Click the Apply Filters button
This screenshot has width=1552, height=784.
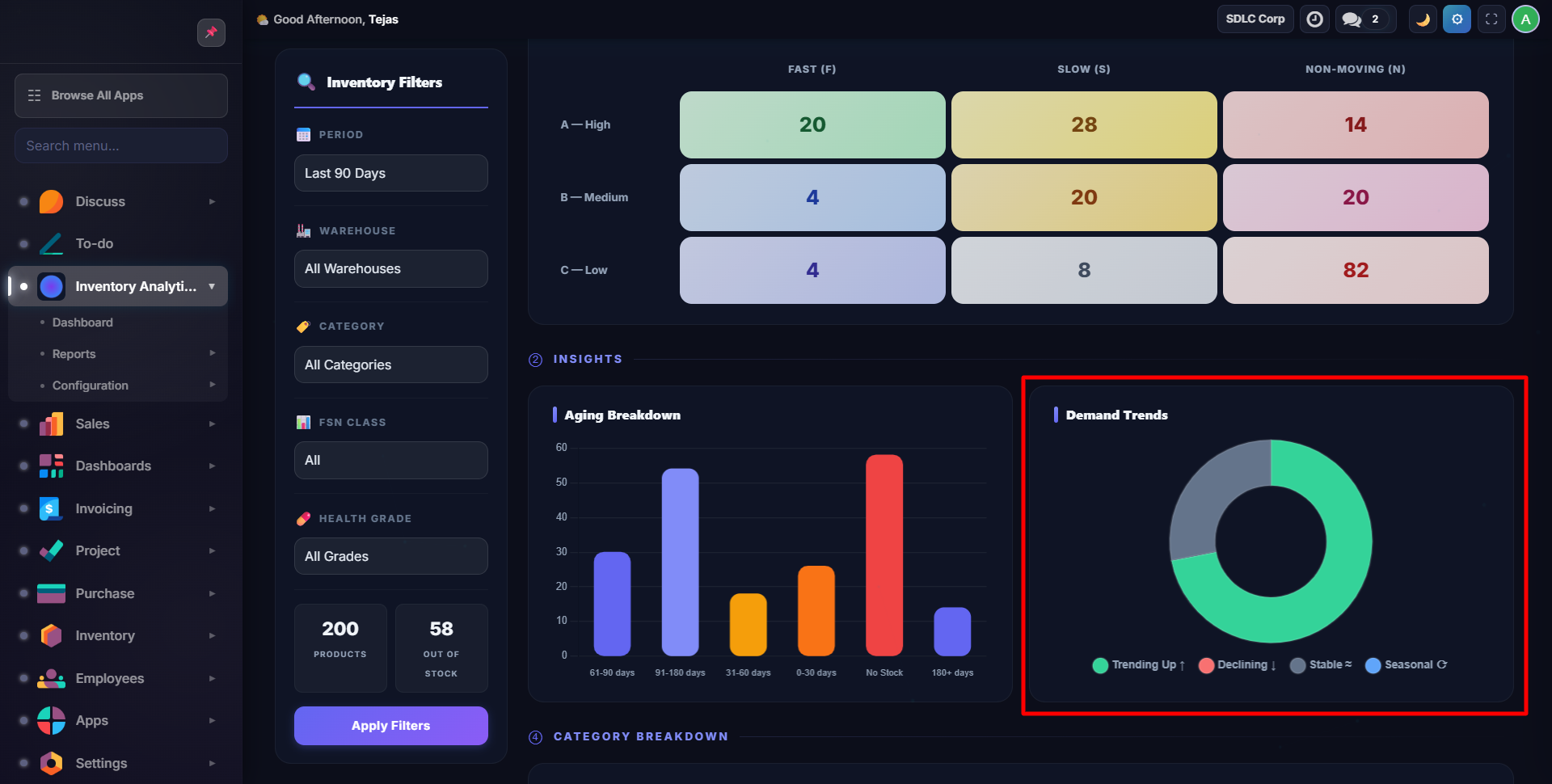tap(390, 726)
